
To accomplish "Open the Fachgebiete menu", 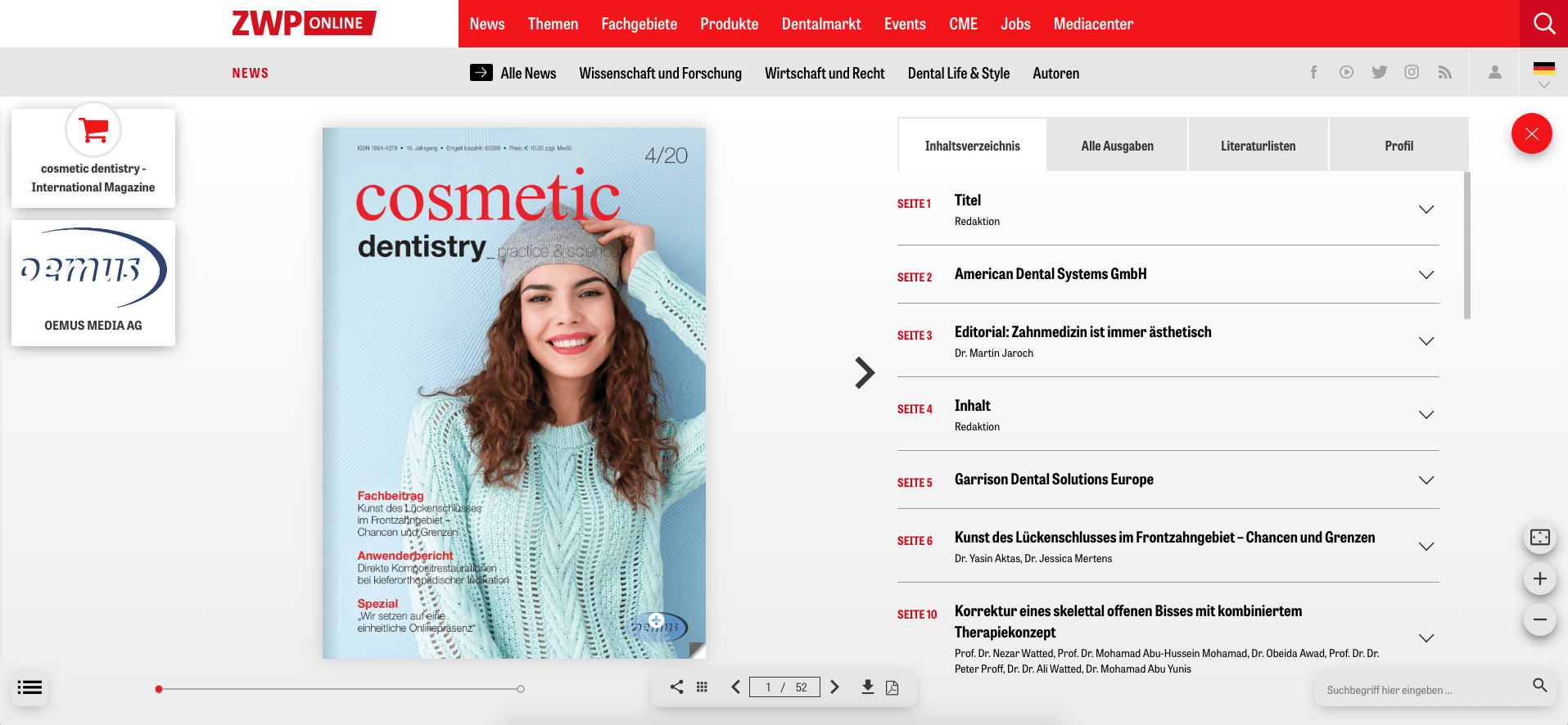I will 639,24.
